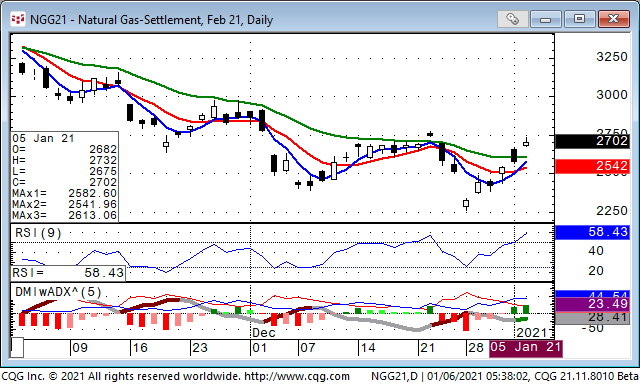Click the 05 Jan 21 date in data box
The height and width of the screenshot is (384, 640).
[x=43, y=138]
